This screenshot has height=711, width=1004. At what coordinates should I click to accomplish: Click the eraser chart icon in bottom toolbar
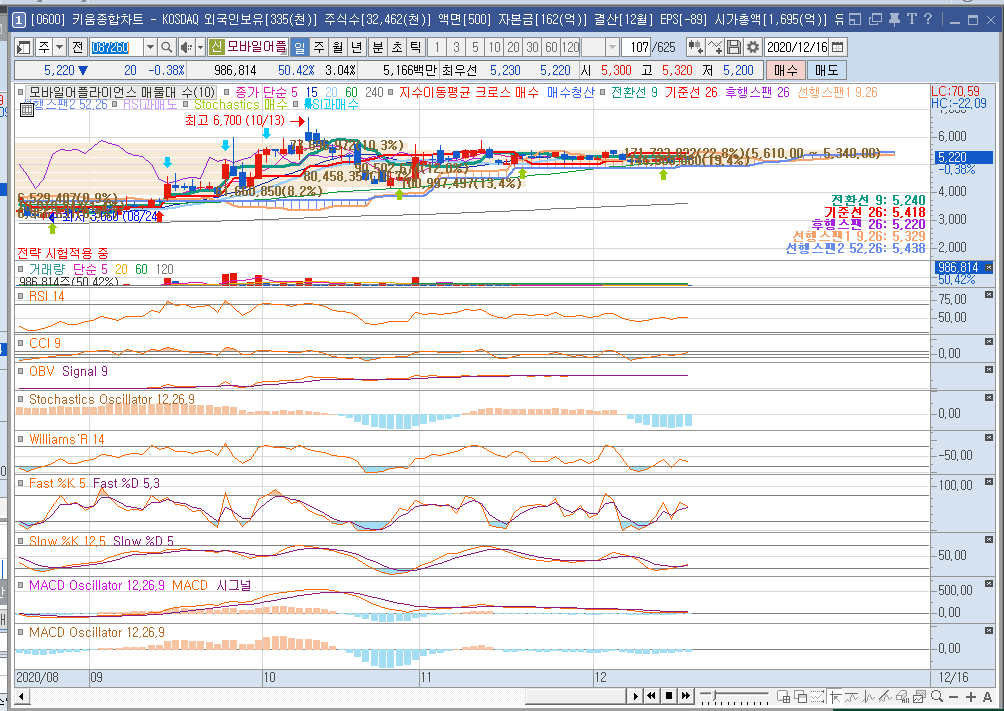[x=902, y=696]
